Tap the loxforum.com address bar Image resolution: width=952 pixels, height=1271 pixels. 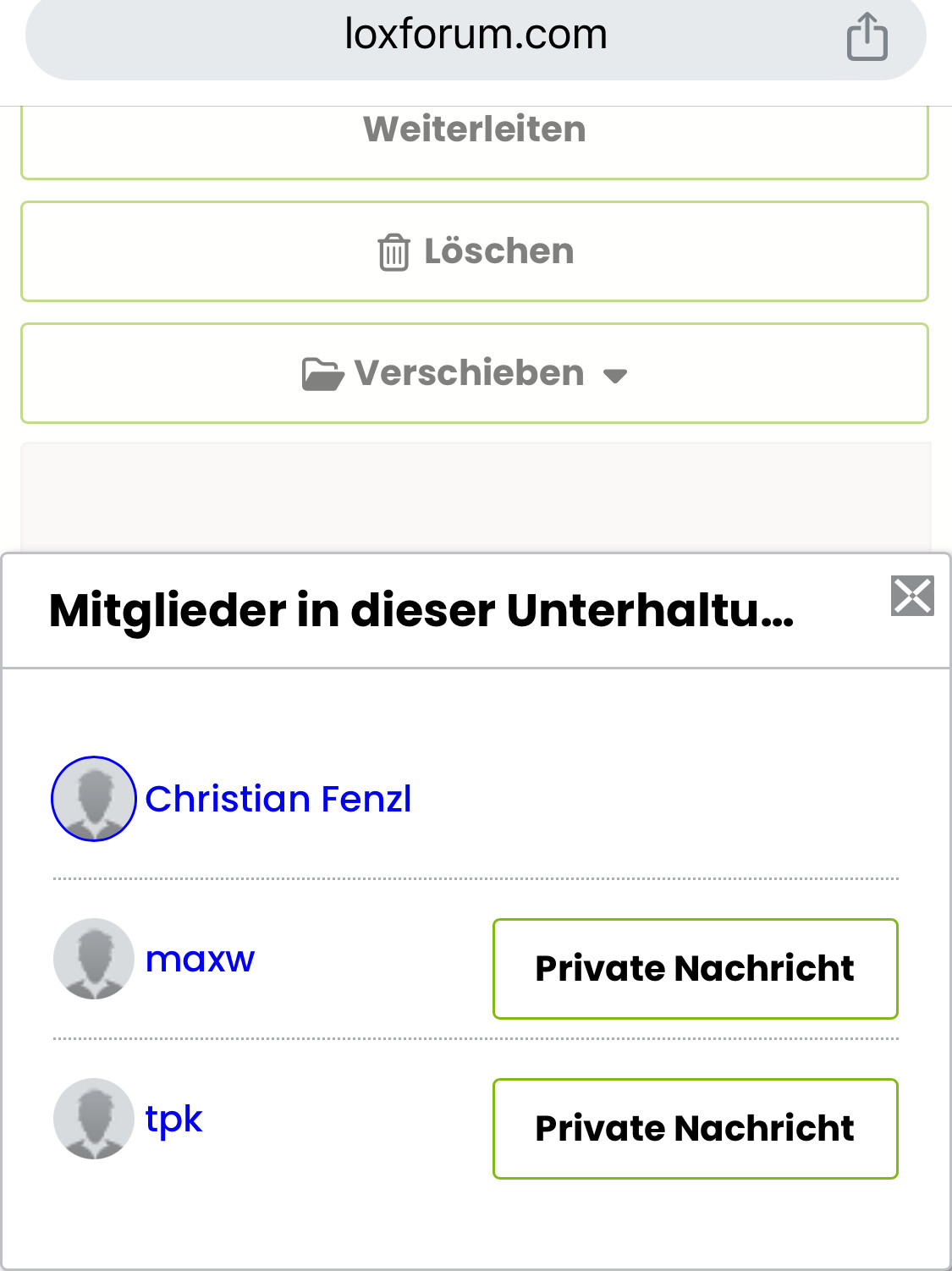pyautogui.click(x=476, y=36)
